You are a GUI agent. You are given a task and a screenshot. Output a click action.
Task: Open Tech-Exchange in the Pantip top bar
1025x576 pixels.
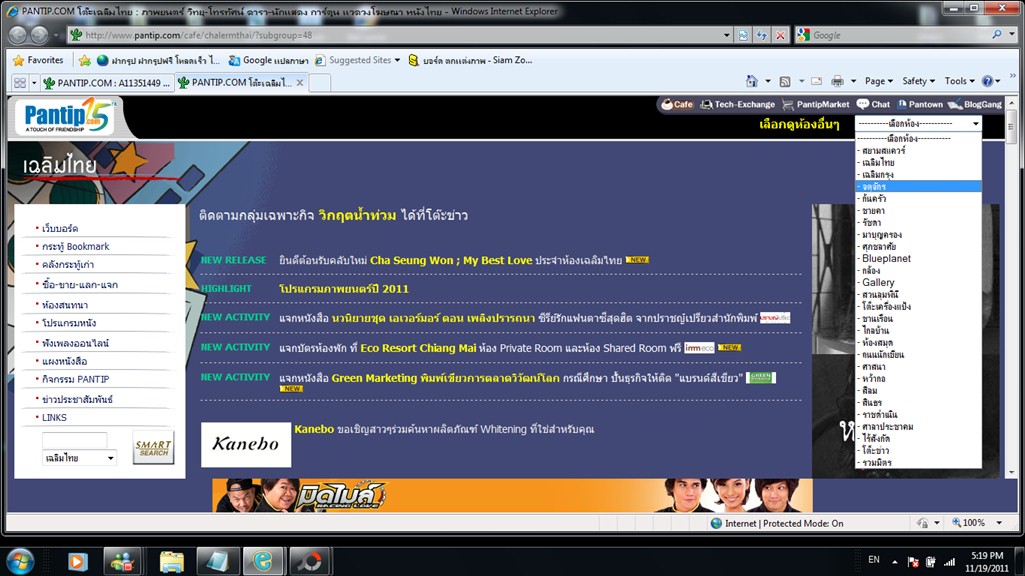[737, 104]
